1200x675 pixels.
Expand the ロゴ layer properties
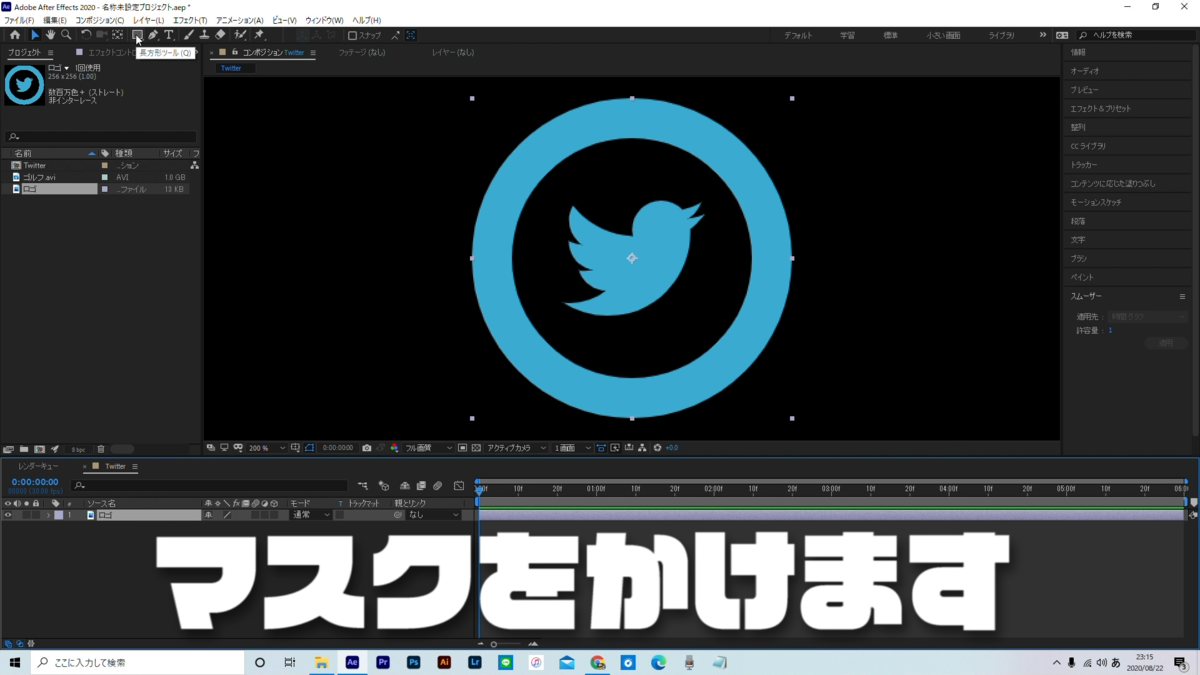click(48, 515)
